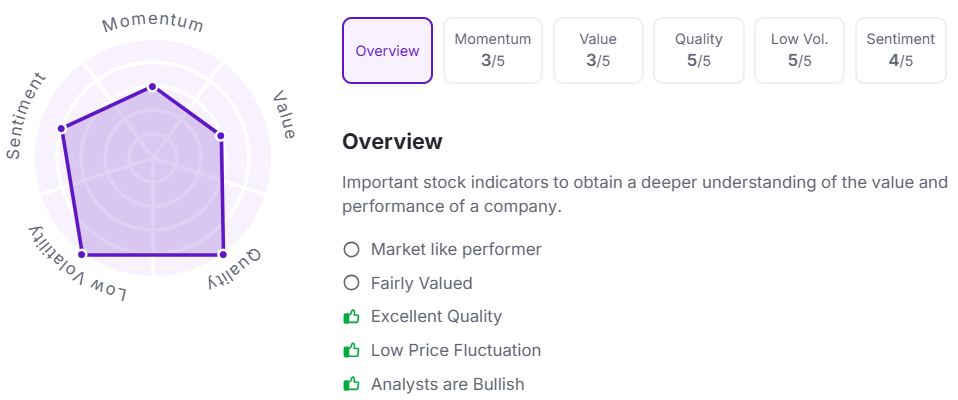Click the Momentum point on radar chart
958x400 pixels.
pyautogui.click(x=152, y=87)
